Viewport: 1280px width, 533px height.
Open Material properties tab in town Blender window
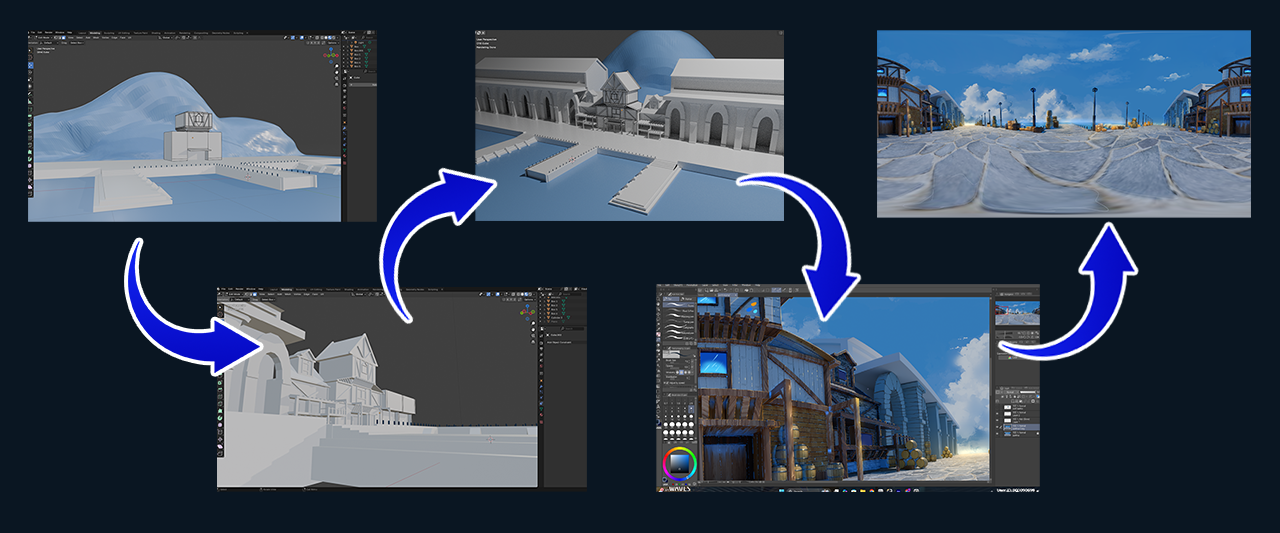pos(541,415)
